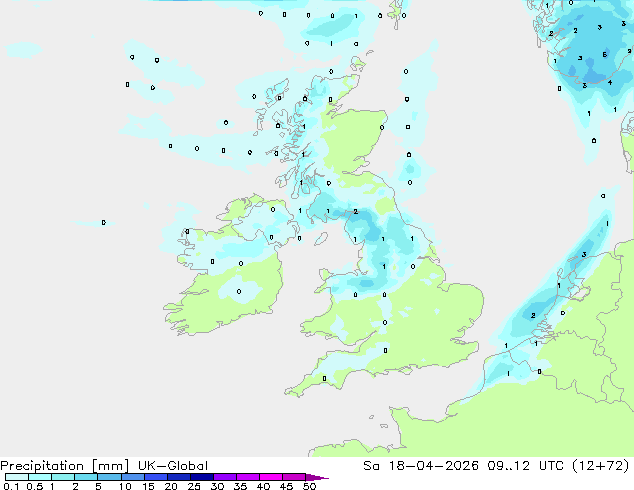The height and width of the screenshot is (490, 634).
Task: Click the '0.1' legend scale label
Action: [x=11, y=486]
